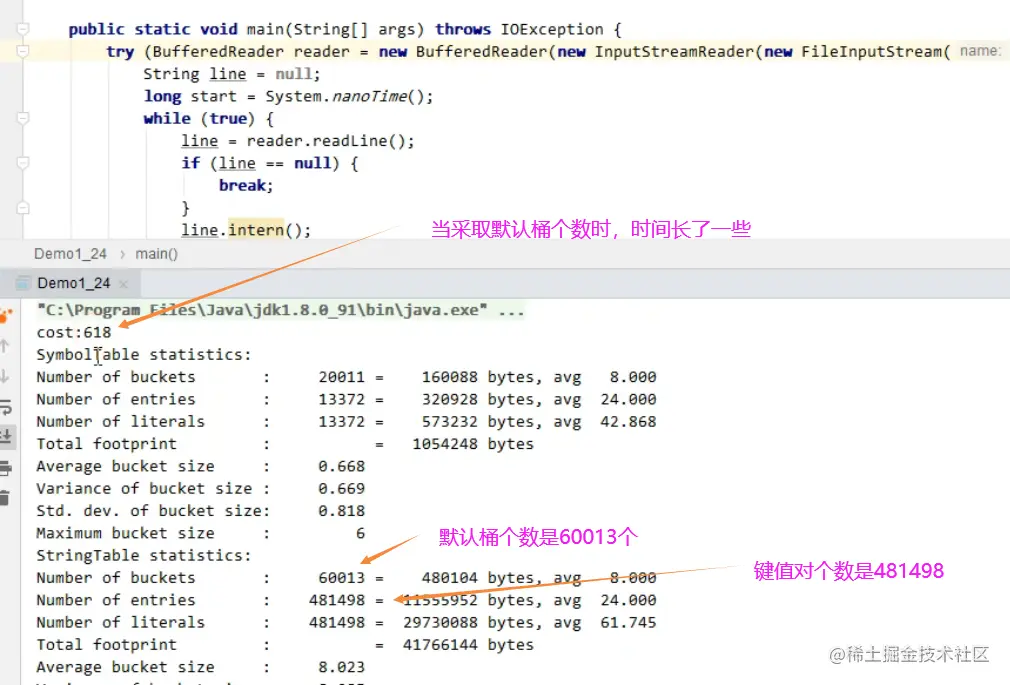Click 42.868 average in SymbolTable literals
1010x685 pixels.
[x=628, y=421]
